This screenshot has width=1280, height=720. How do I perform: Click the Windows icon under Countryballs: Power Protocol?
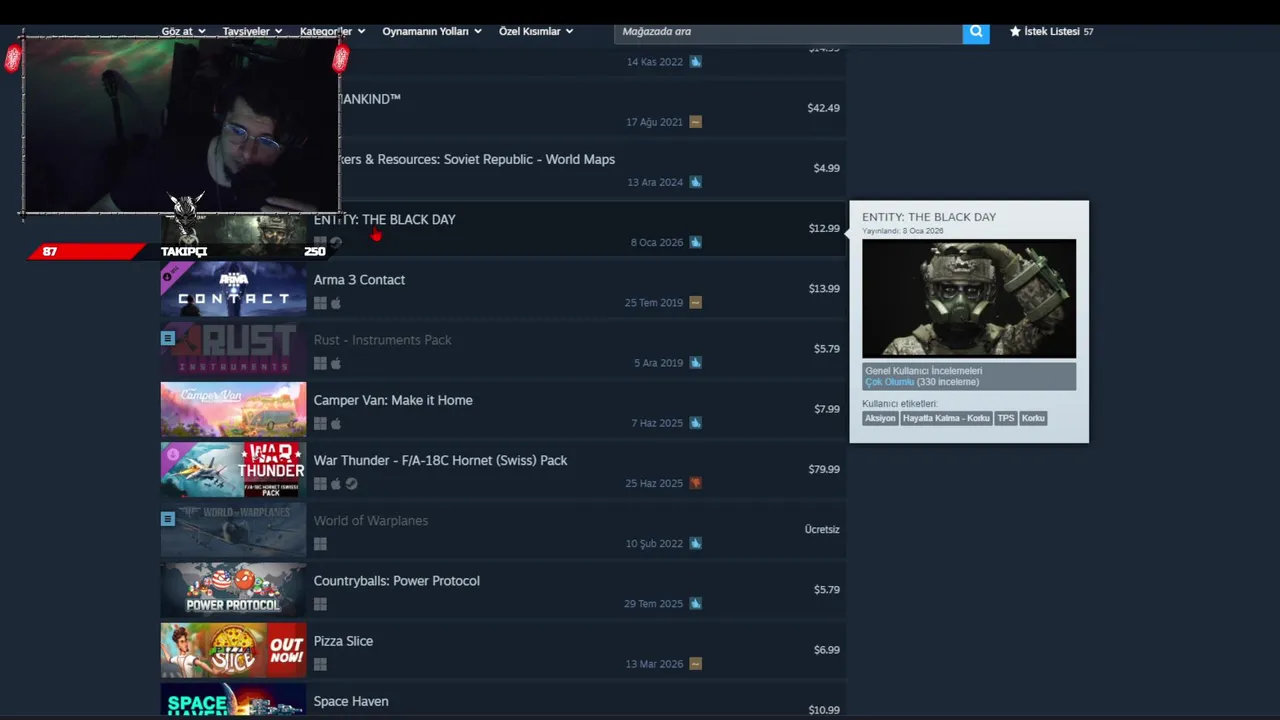pyautogui.click(x=320, y=604)
